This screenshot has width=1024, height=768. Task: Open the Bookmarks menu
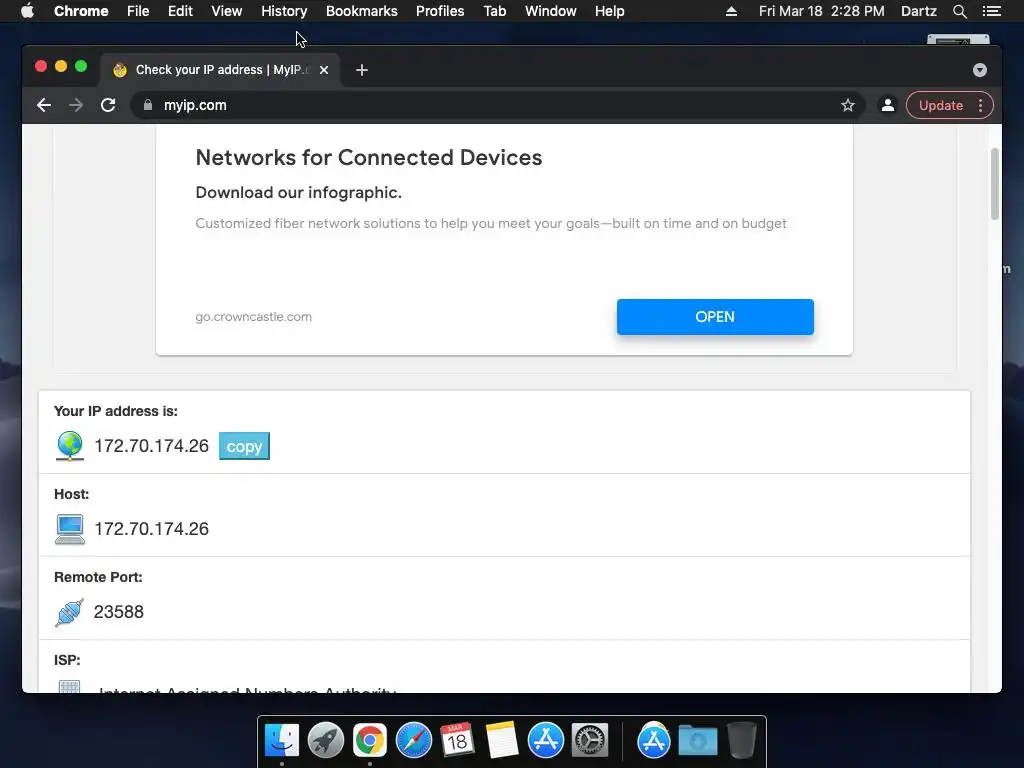(362, 11)
